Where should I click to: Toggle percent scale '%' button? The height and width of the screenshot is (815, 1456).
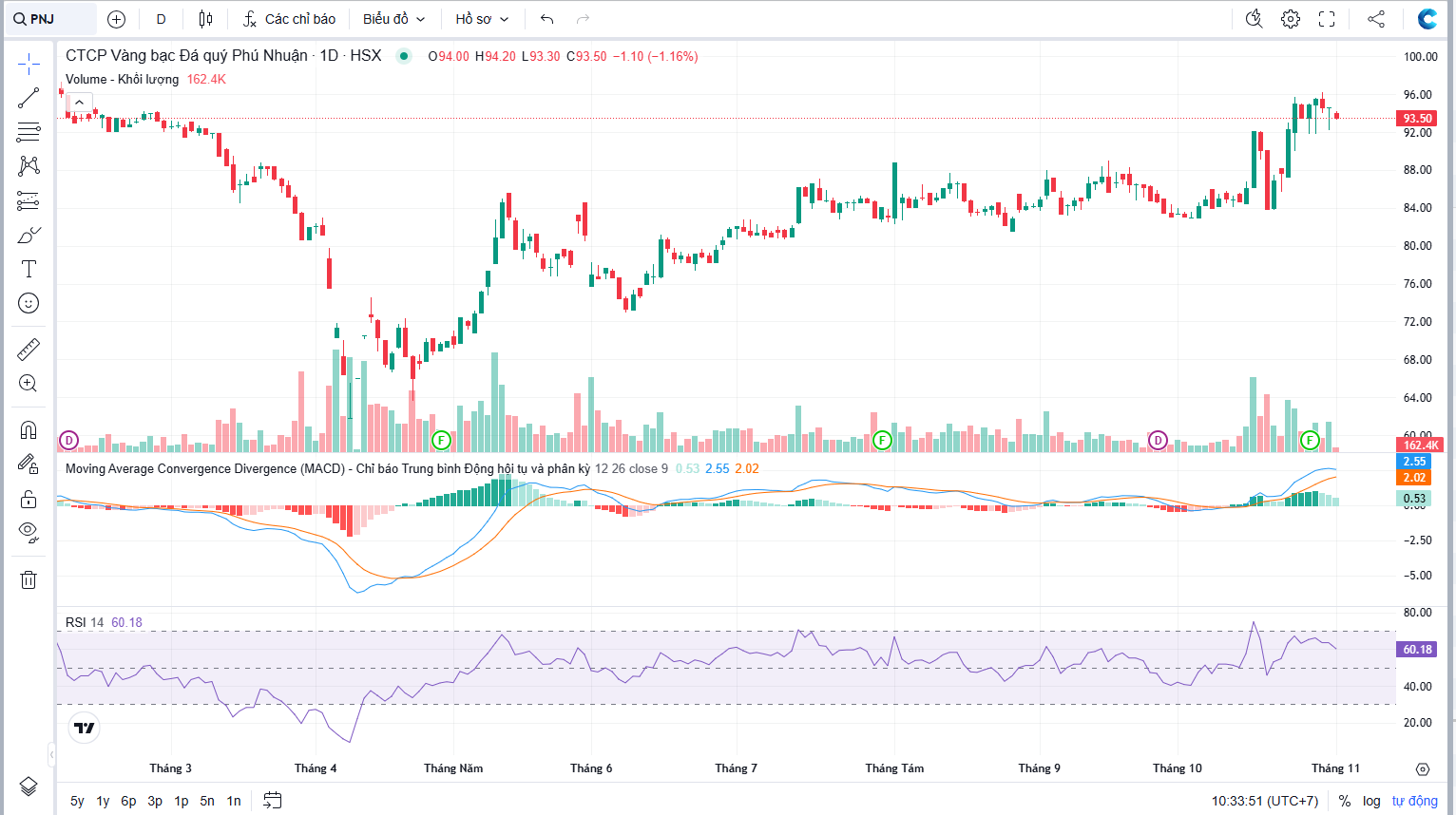tap(1345, 801)
